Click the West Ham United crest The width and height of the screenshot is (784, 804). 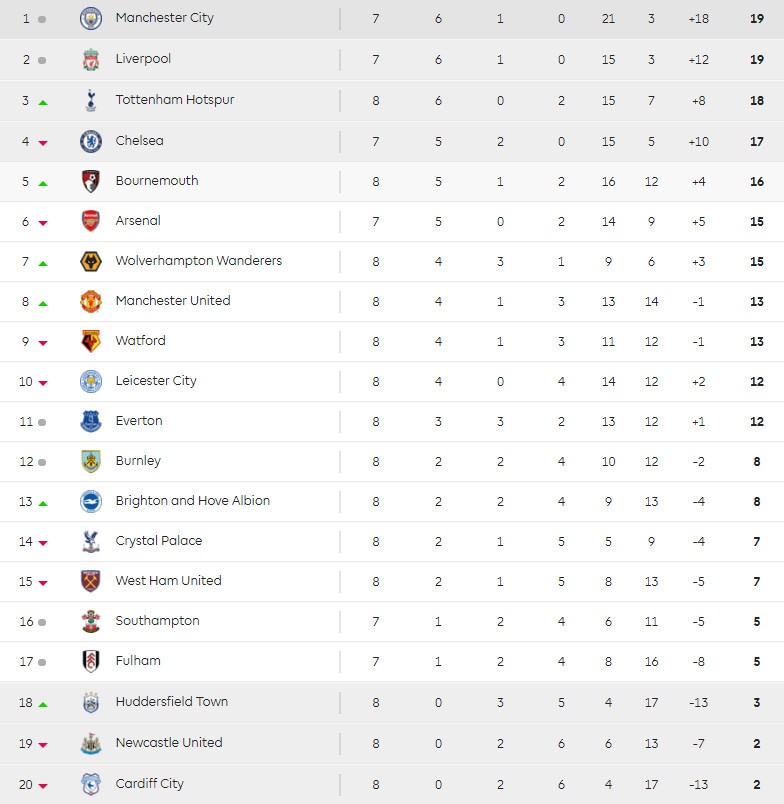91,581
